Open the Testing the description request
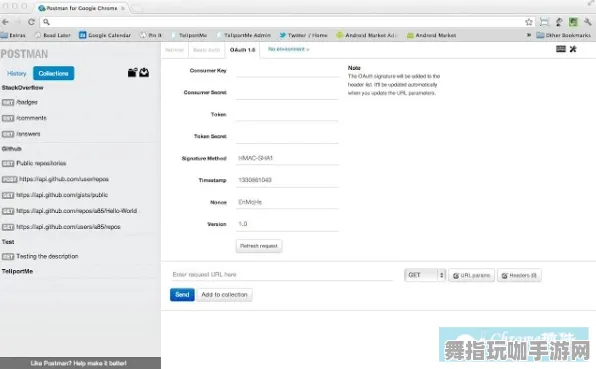596x369 pixels. (47, 257)
